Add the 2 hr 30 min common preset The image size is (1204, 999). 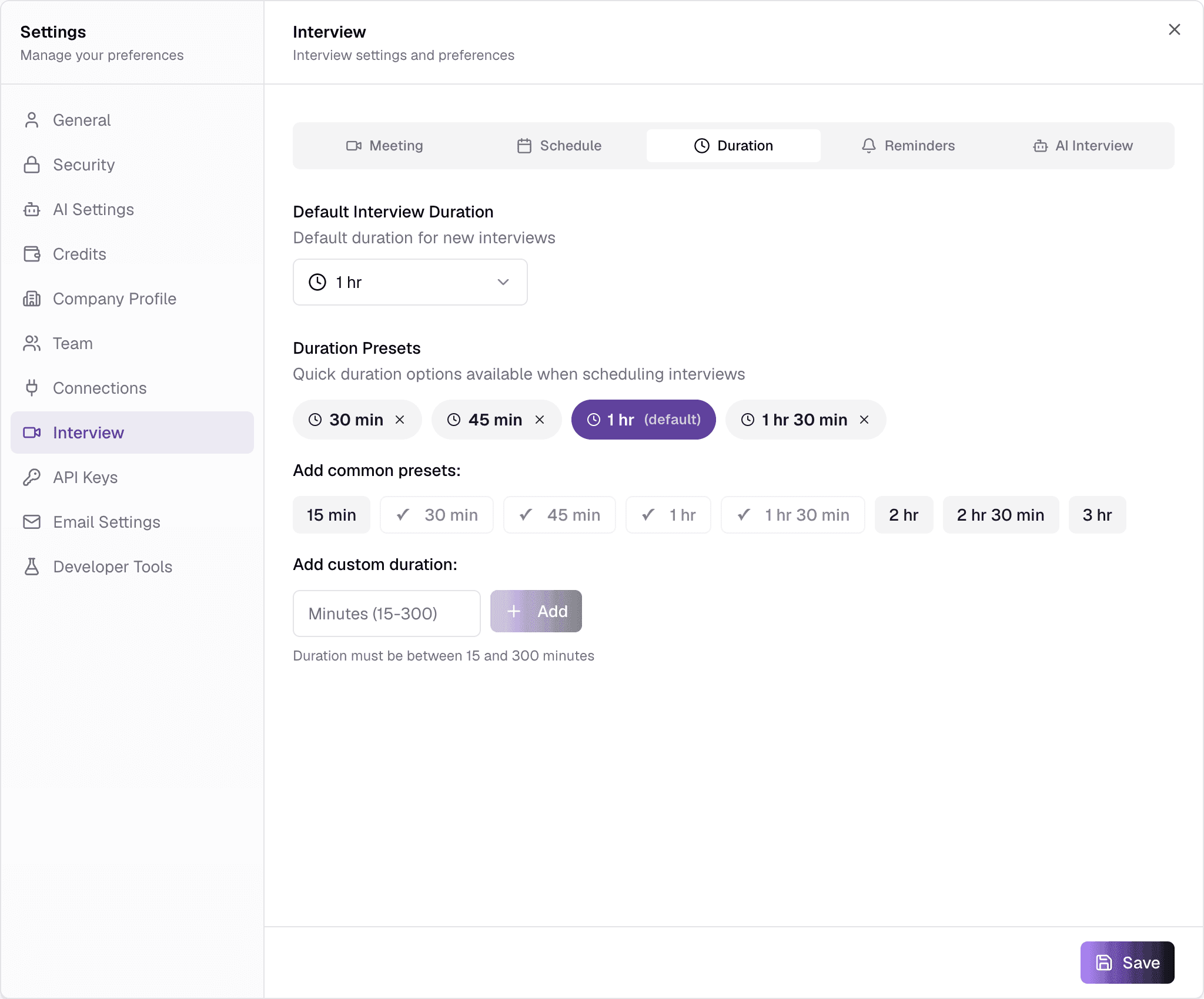(1001, 515)
